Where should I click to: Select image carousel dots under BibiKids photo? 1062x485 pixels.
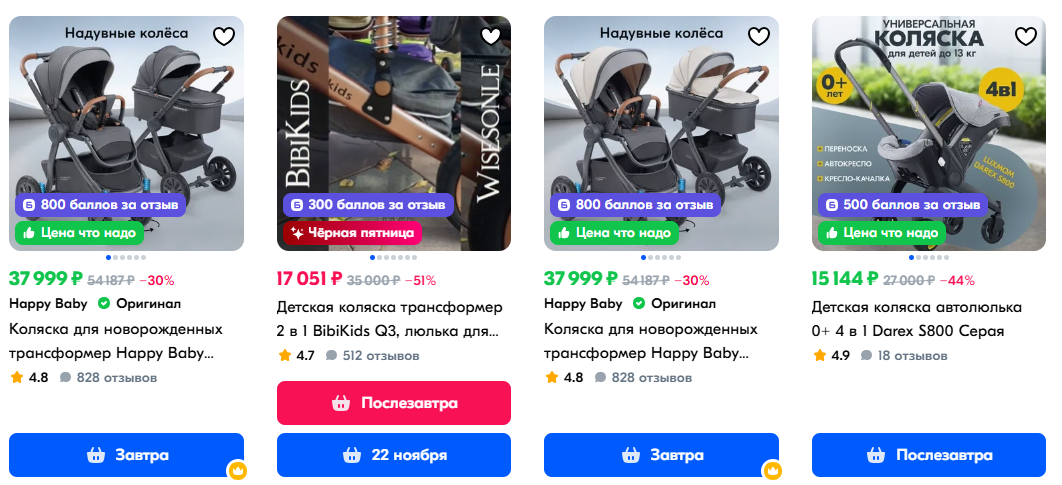(x=394, y=257)
